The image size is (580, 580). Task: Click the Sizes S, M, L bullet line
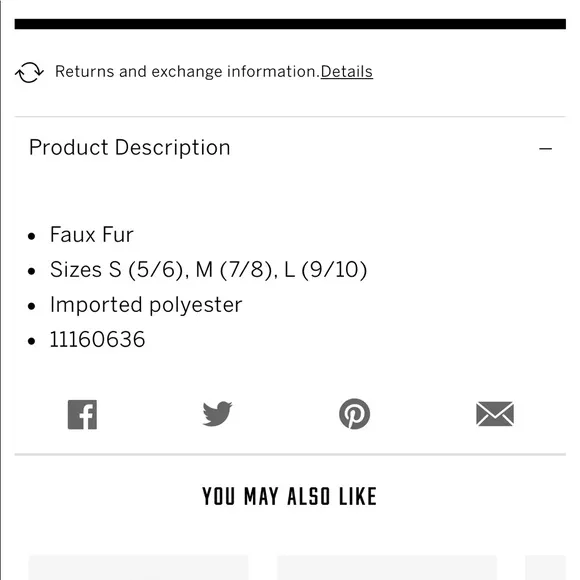coord(208,269)
